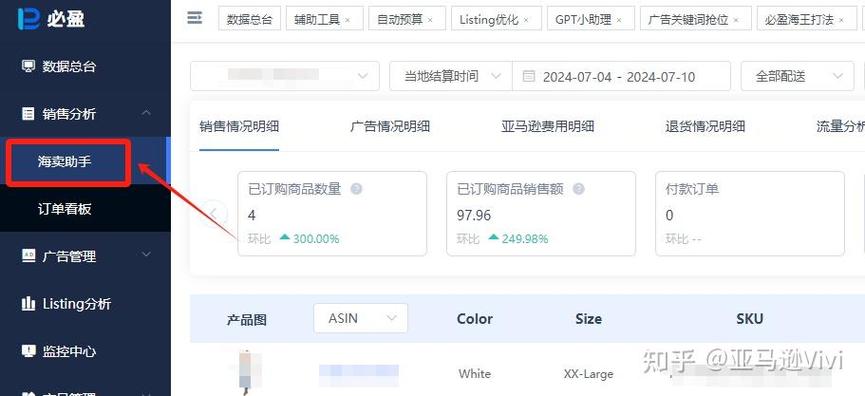Select the 亚马逊费用明细 tab
Screen dimensions: 865x396
[x=548, y=126]
